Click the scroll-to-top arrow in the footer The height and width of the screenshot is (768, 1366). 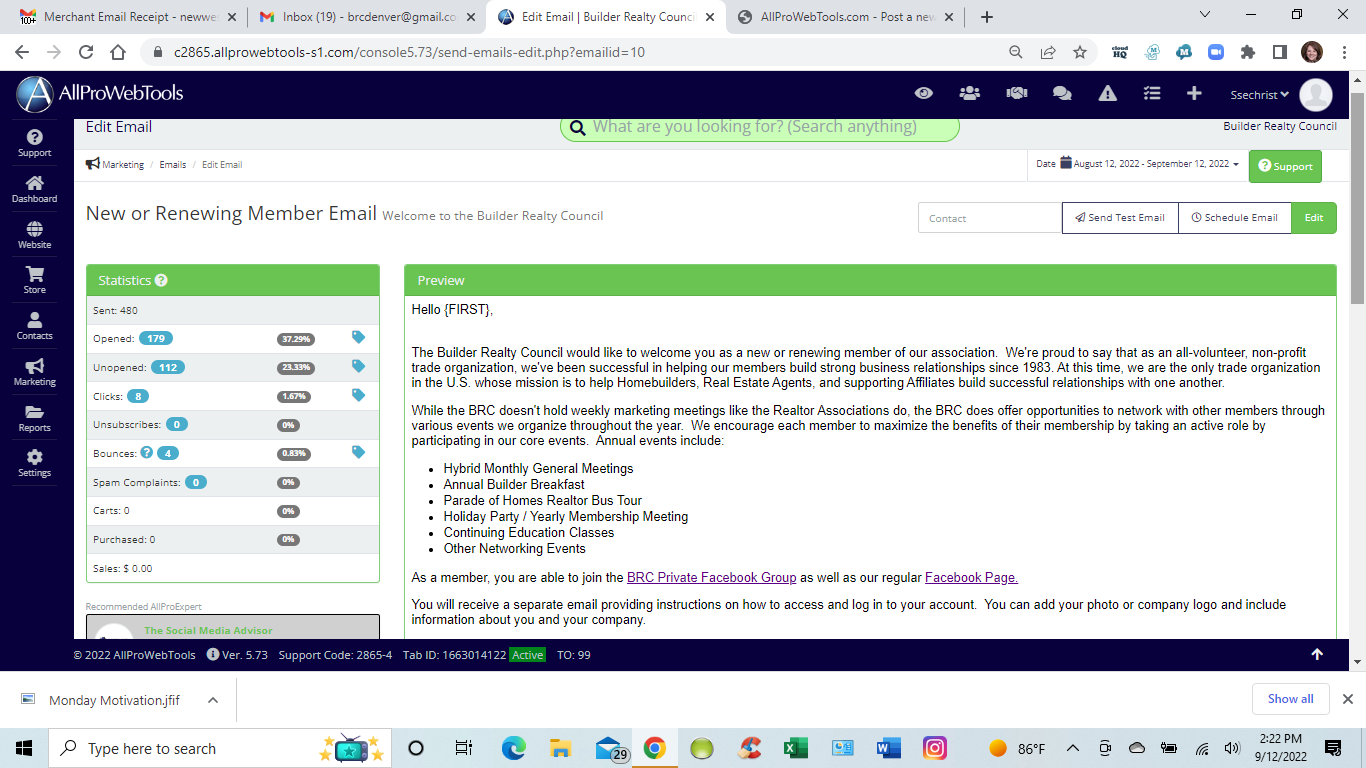(1317, 654)
